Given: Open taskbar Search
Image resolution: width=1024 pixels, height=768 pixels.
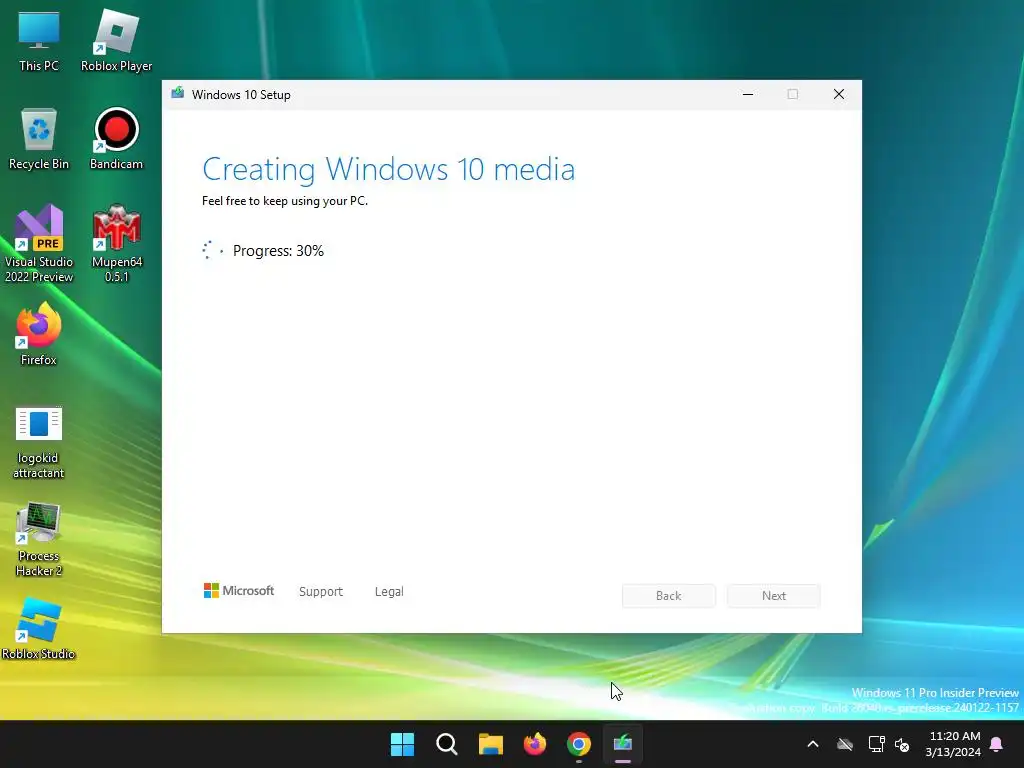Looking at the screenshot, I should coord(447,744).
